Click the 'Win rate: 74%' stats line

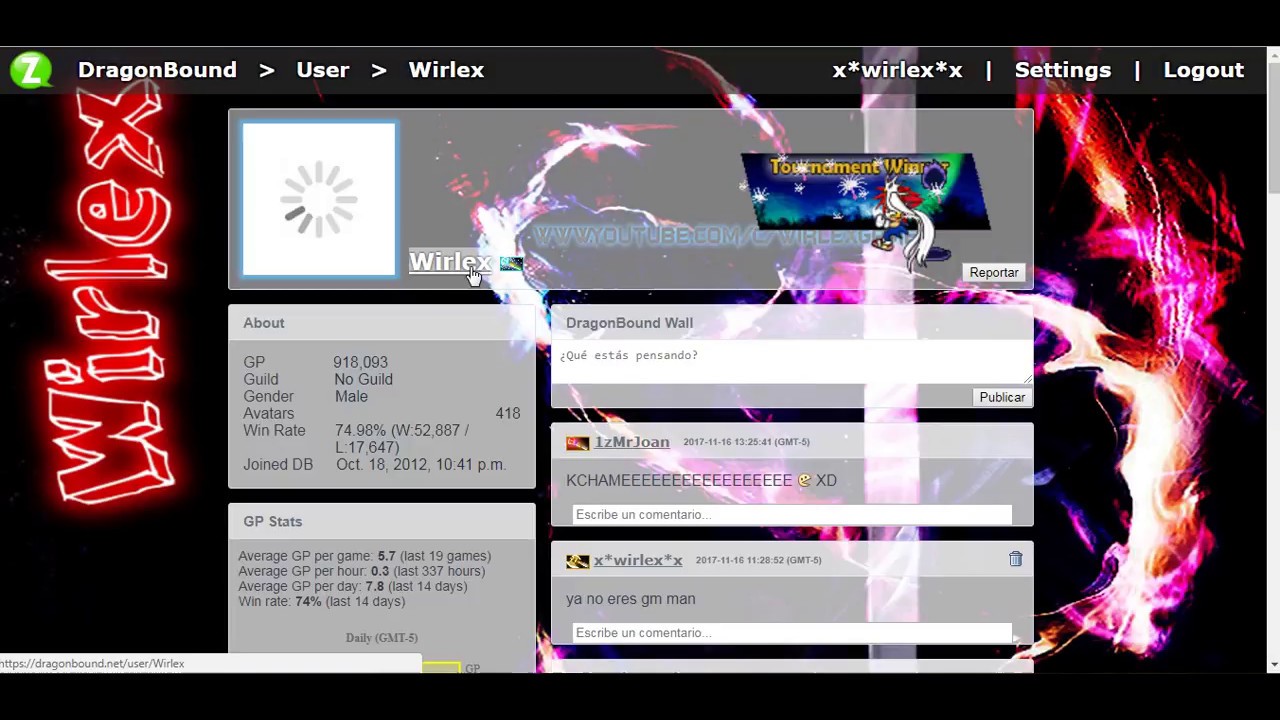click(321, 601)
